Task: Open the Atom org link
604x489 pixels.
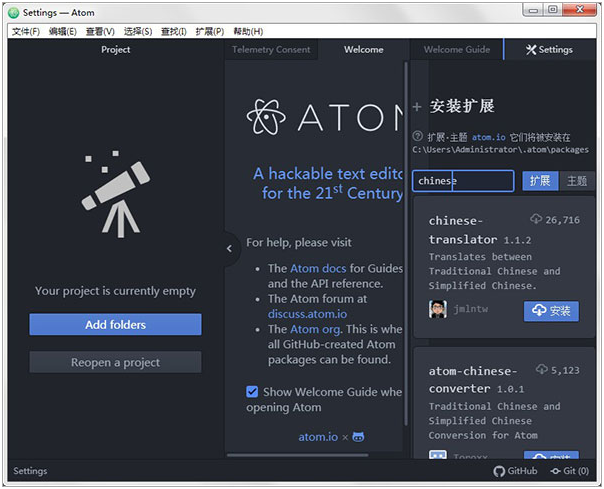Action: [315, 329]
